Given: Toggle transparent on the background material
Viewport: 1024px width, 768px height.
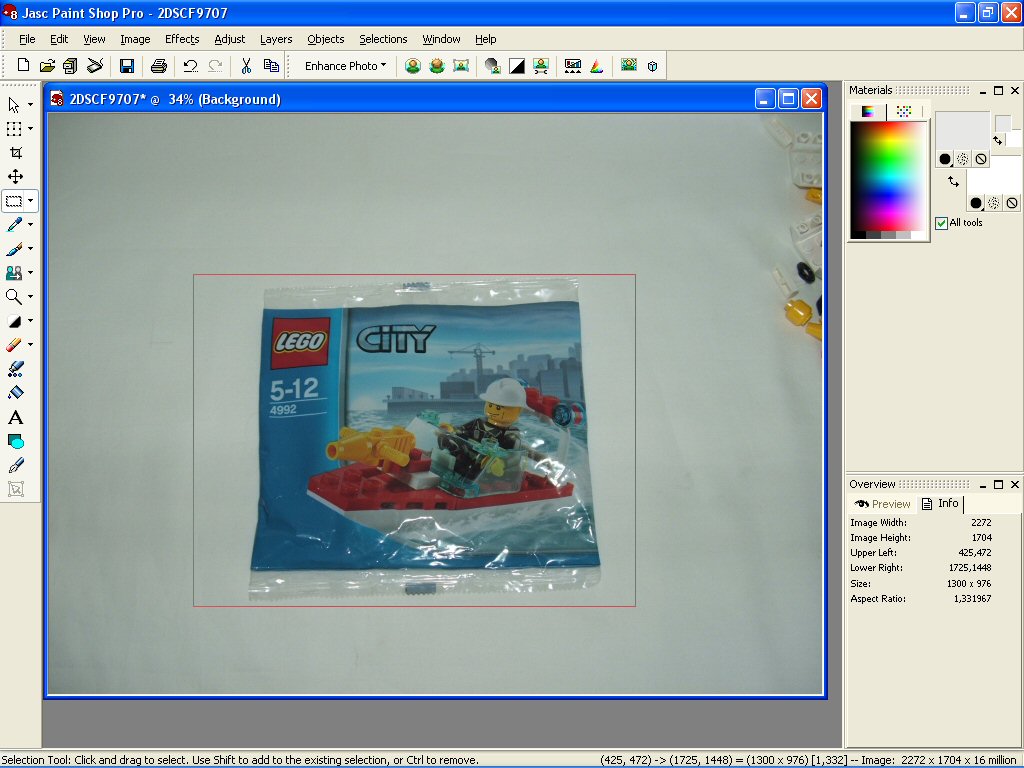Looking at the screenshot, I should tap(1012, 203).
